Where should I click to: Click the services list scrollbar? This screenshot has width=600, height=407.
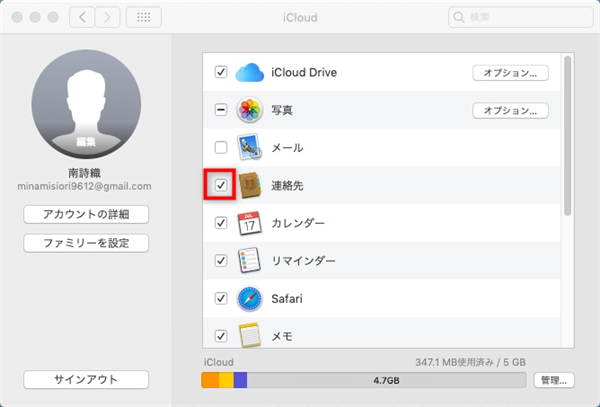click(567, 136)
